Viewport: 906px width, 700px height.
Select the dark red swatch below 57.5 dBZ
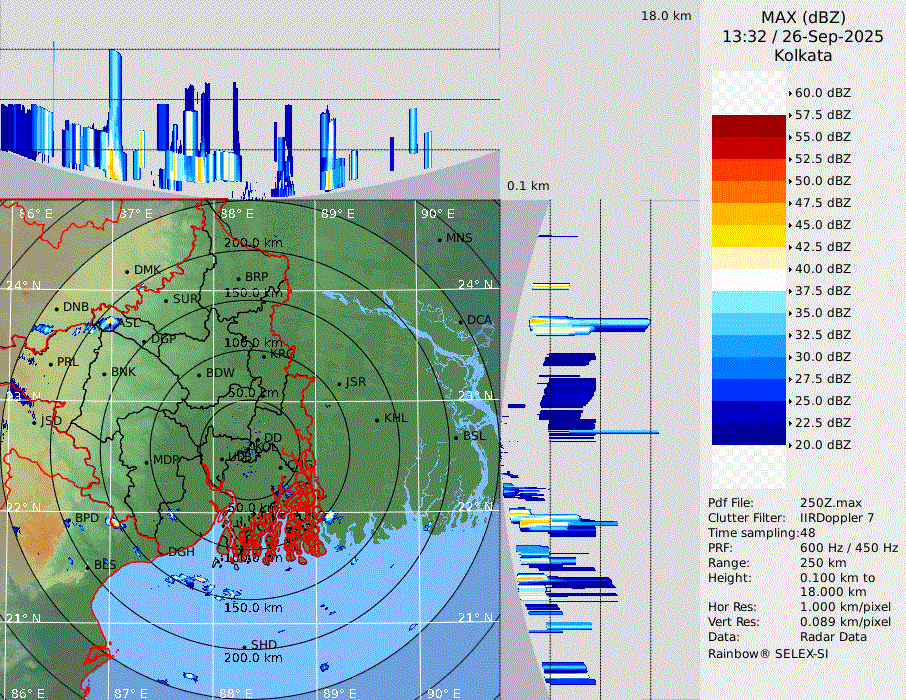pos(748,125)
